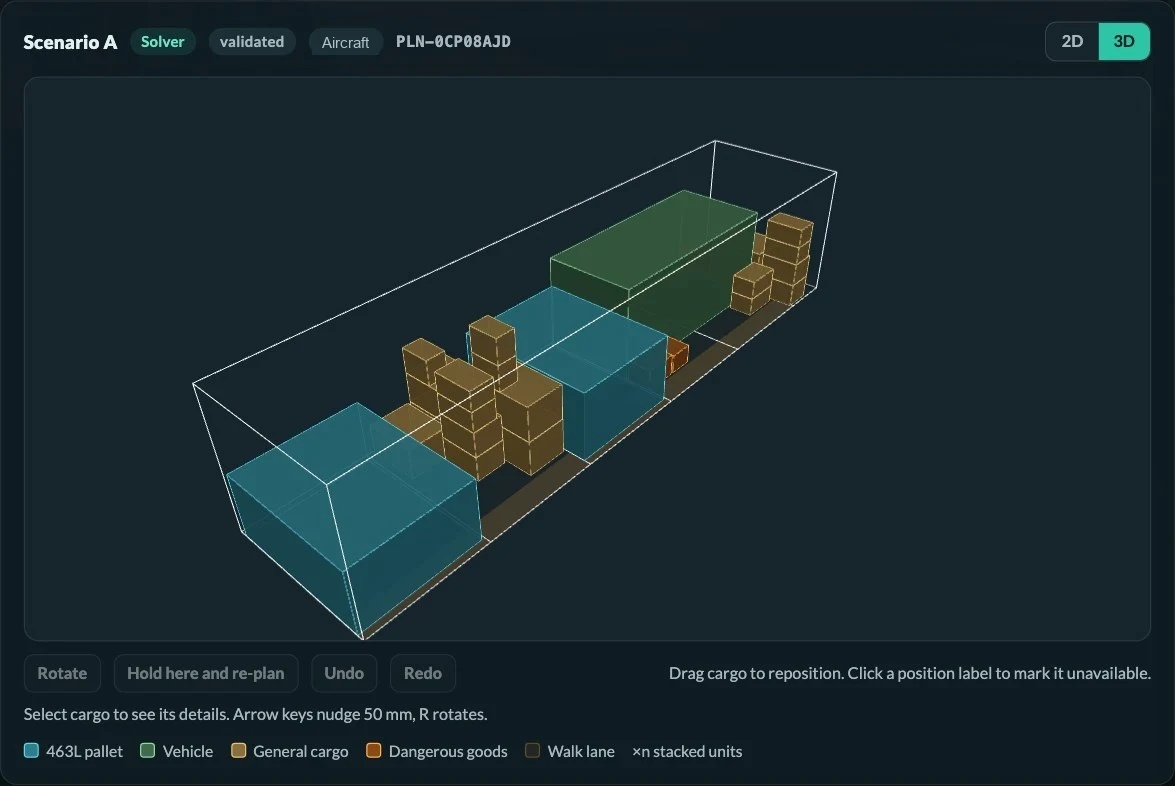The image size is (1175, 786).
Task: Click the Dangerous goods legend swatch
Action: click(373, 751)
